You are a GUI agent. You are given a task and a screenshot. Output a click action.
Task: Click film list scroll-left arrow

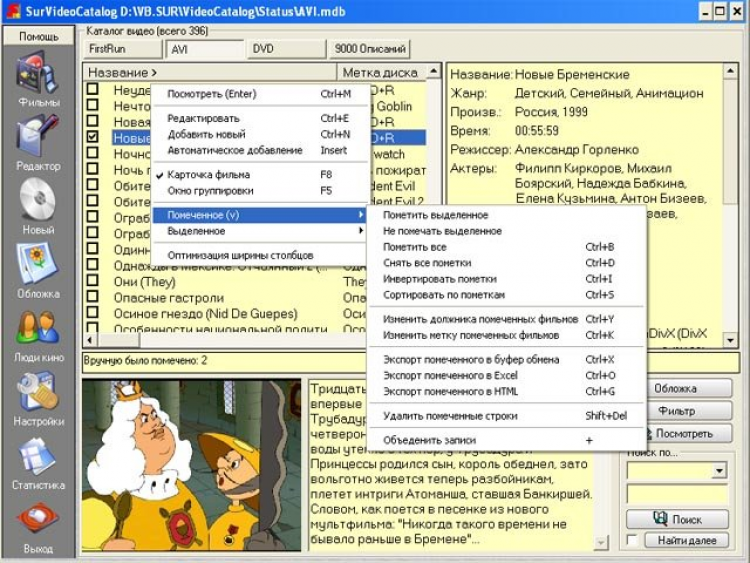click(x=90, y=340)
